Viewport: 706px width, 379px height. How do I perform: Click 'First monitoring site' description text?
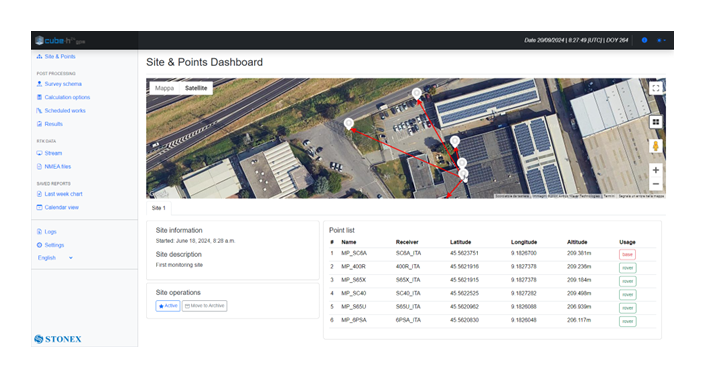click(x=179, y=265)
